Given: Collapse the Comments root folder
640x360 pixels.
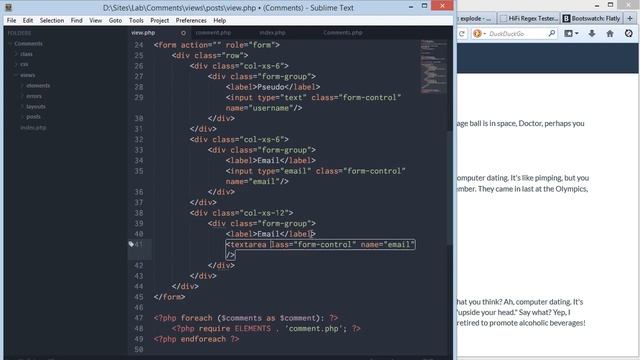Looking at the screenshot, I should click(10, 44).
